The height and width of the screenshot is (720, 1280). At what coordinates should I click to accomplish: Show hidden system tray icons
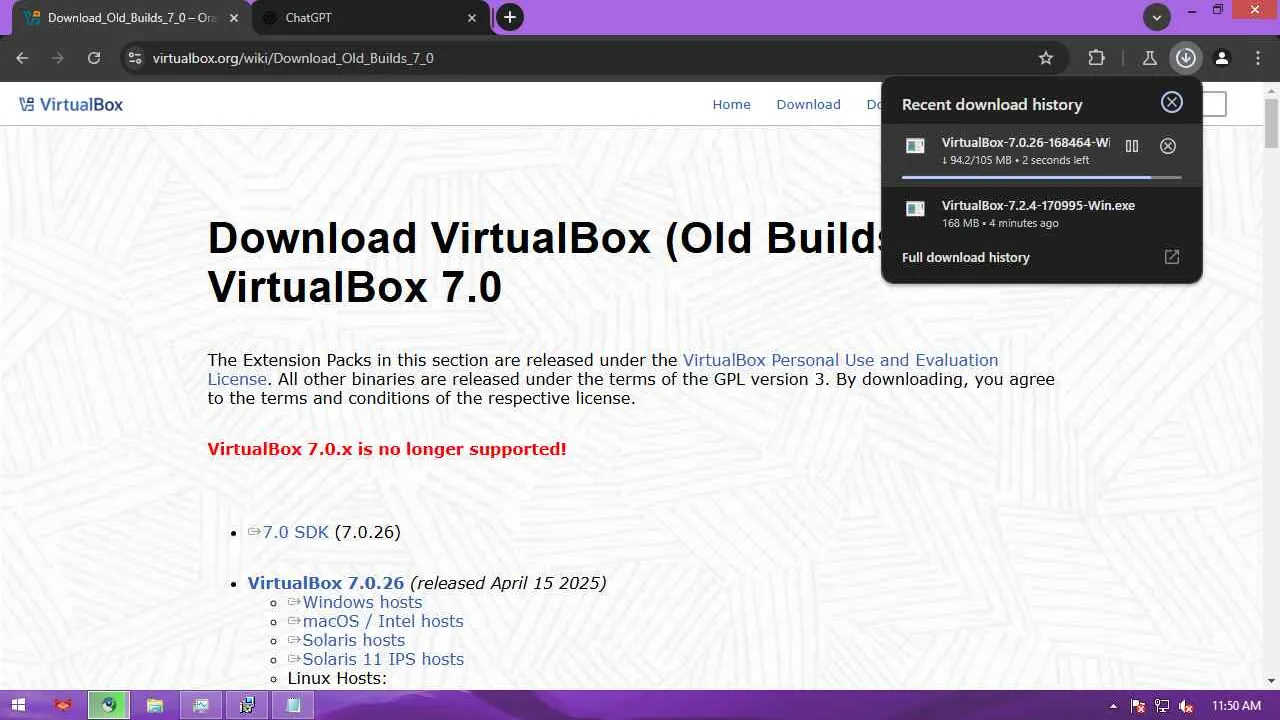(1114, 706)
